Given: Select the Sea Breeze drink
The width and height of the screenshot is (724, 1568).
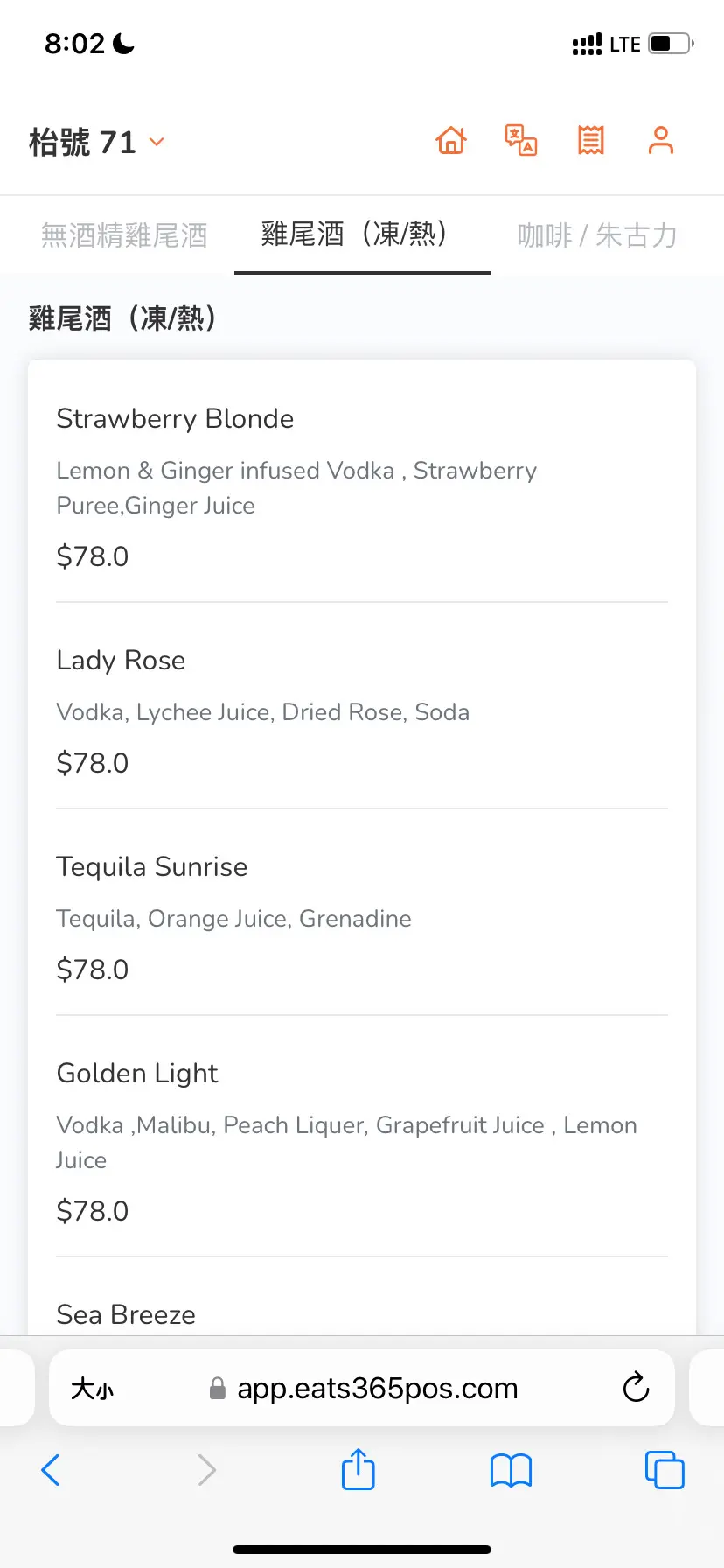Looking at the screenshot, I should tap(127, 1314).
